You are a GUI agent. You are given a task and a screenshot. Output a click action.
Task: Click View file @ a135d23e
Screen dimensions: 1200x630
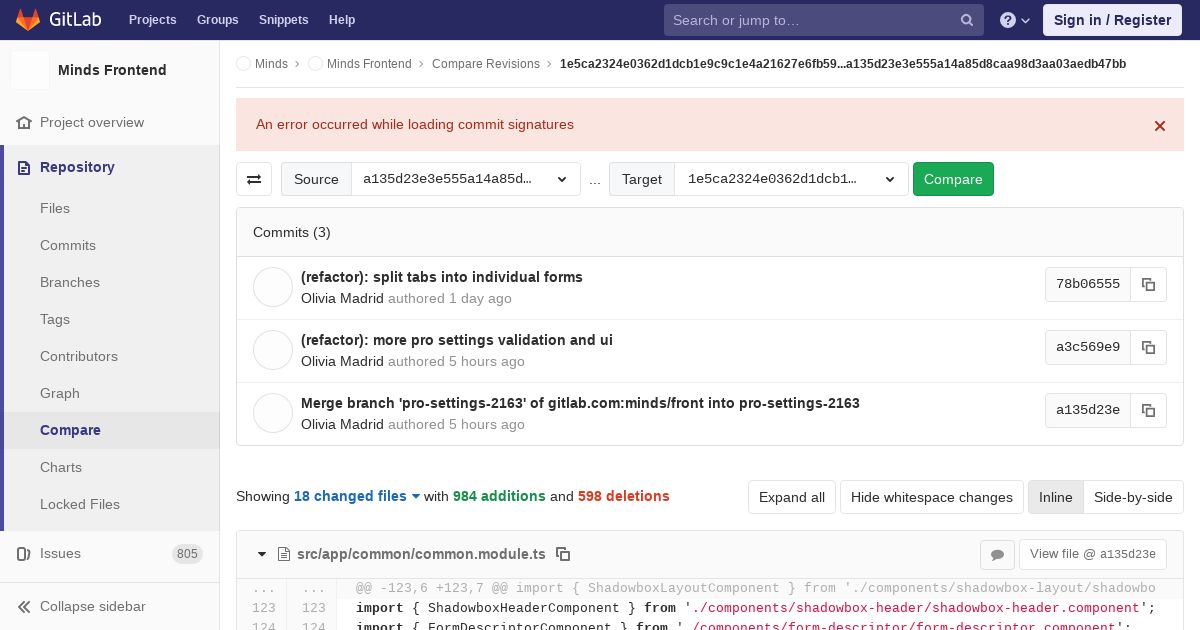click(1093, 554)
